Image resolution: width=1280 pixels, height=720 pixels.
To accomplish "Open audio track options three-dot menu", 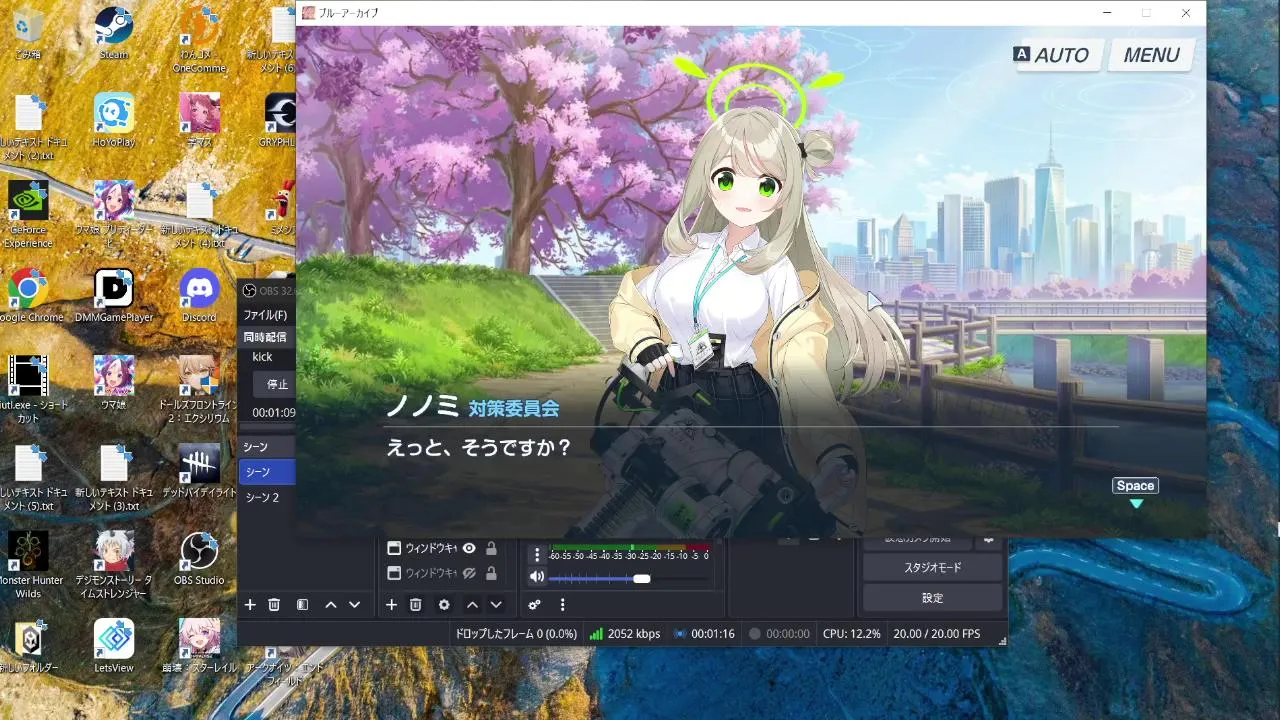I will [x=537, y=555].
